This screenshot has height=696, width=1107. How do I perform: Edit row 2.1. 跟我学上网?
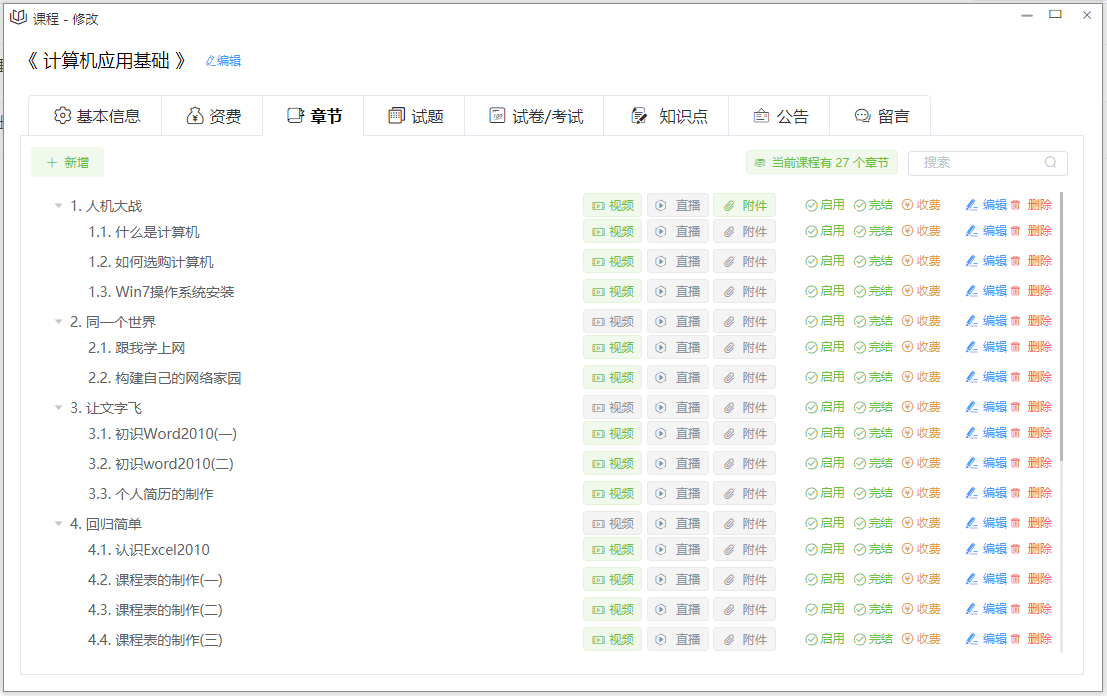pyautogui.click(x=986, y=347)
